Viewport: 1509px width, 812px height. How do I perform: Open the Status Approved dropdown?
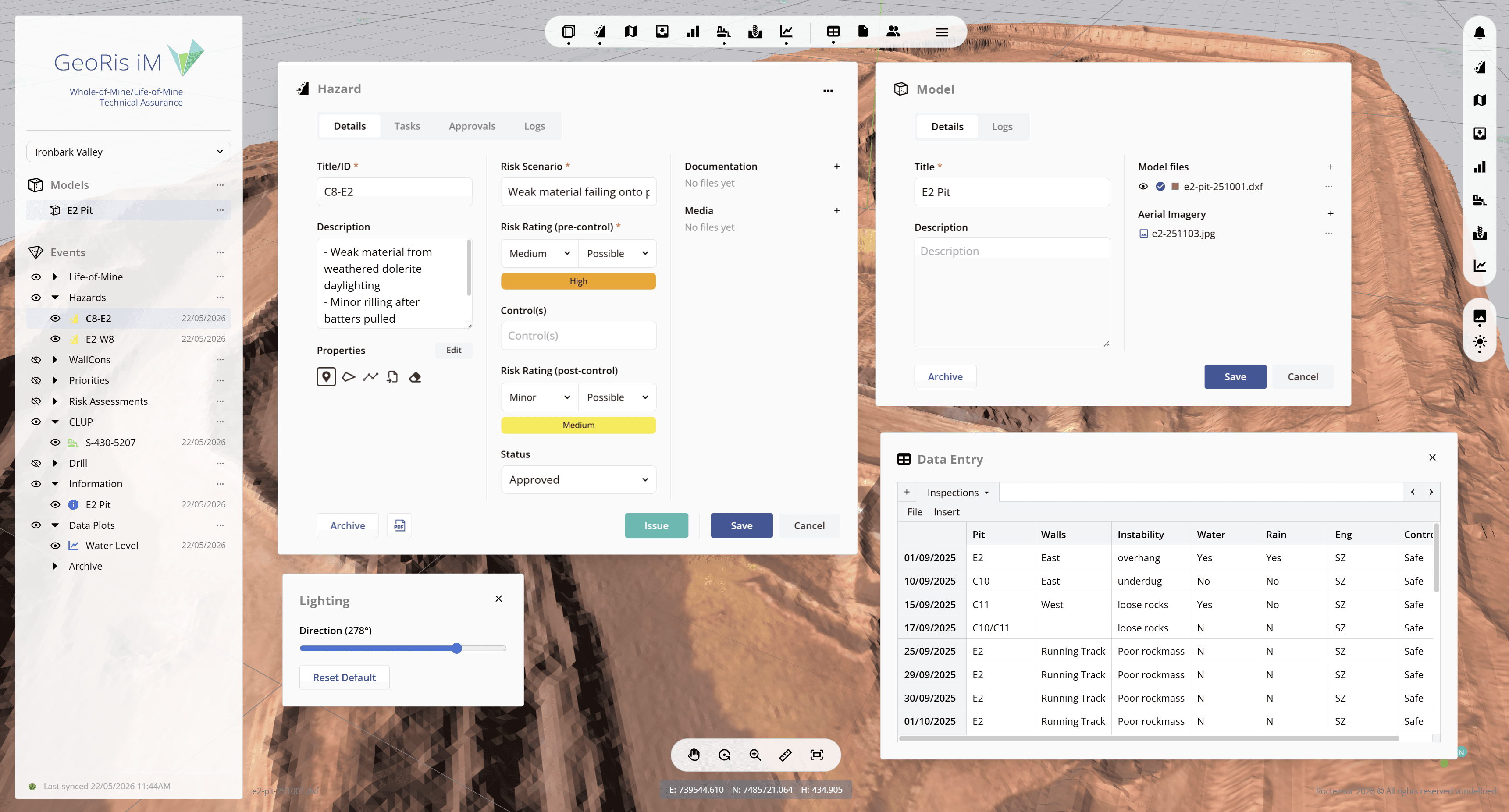pos(579,480)
